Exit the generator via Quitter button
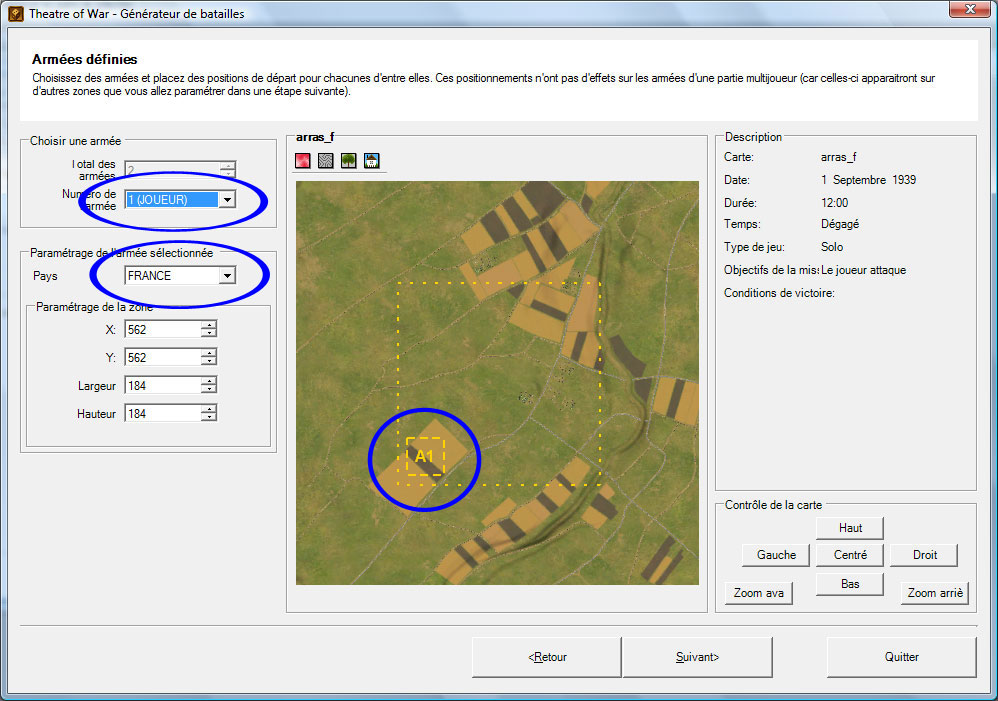Screen dimensions: 998x701 [901, 657]
